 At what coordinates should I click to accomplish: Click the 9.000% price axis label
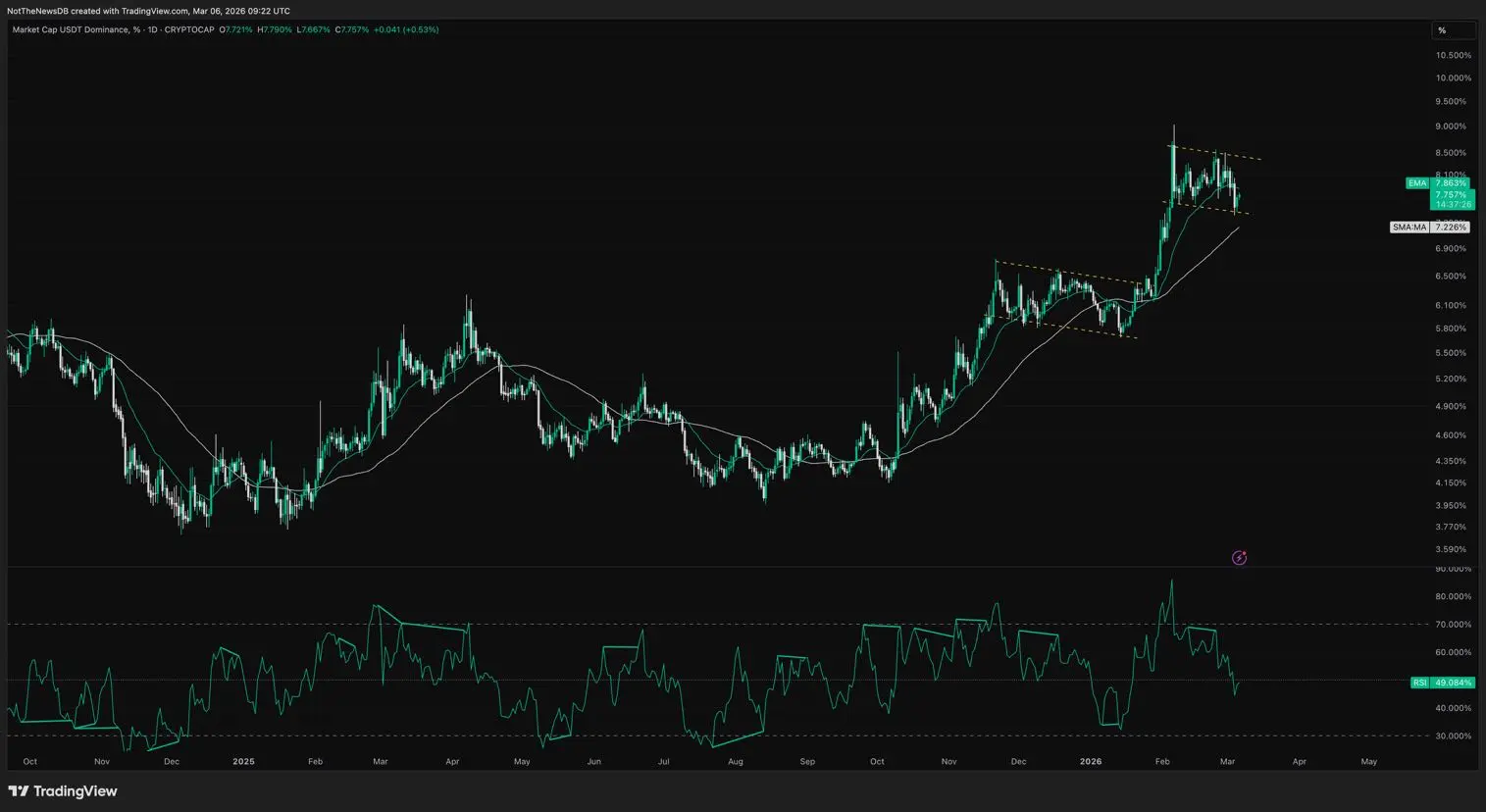[1451, 127]
